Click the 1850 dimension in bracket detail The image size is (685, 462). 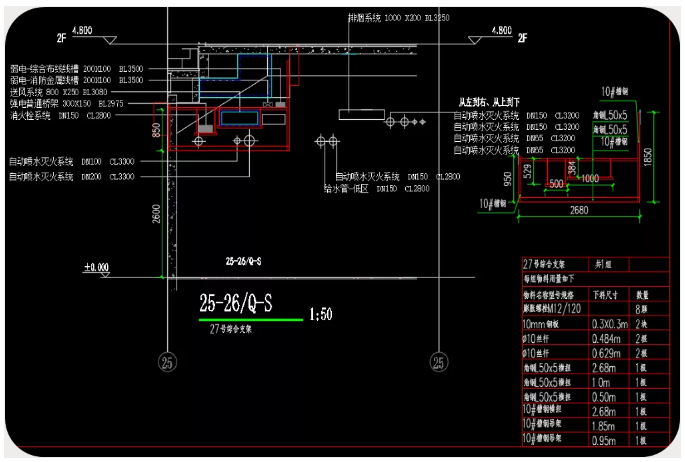click(647, 157)
